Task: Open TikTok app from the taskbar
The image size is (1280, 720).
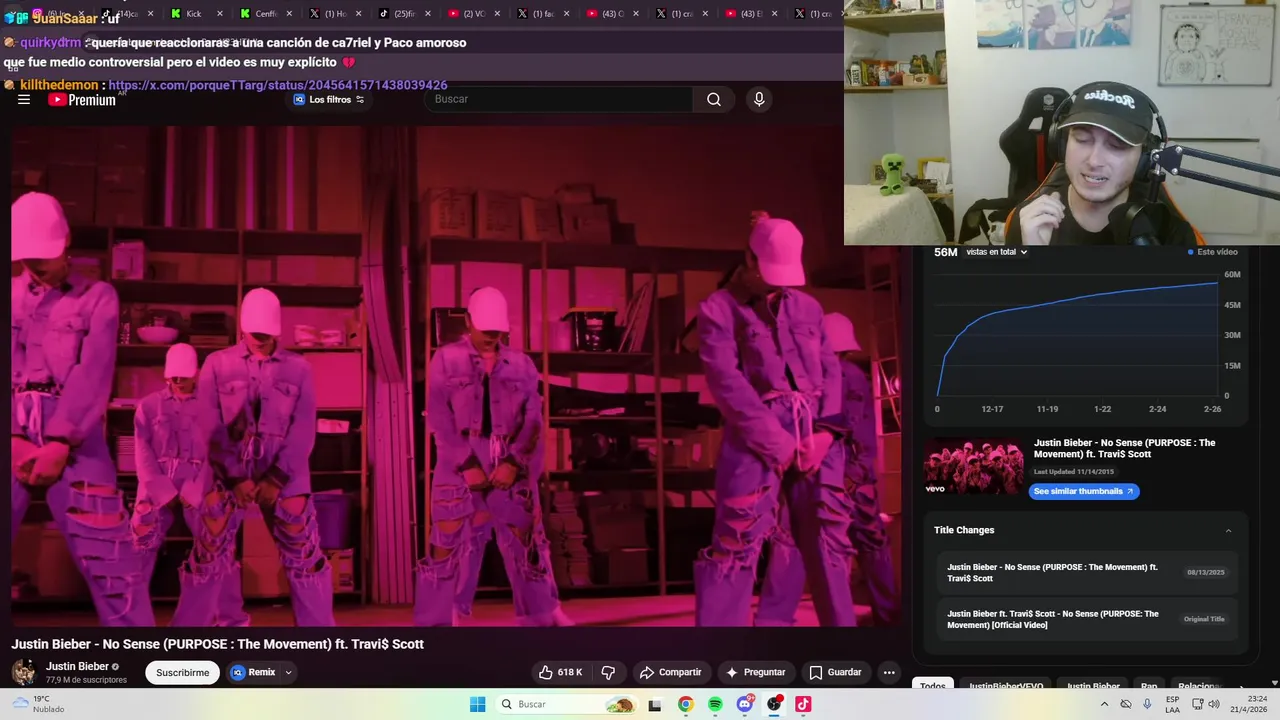Action: coord(803,704)
